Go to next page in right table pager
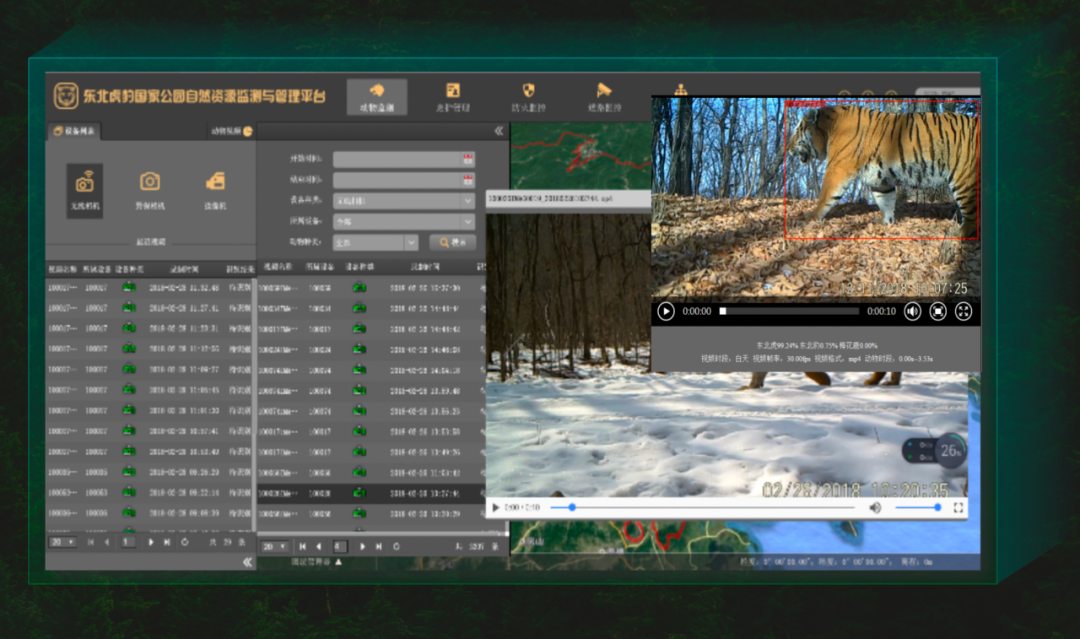Image resolution: width=1080 pixels, height=639 pixels. pos(363,547)
